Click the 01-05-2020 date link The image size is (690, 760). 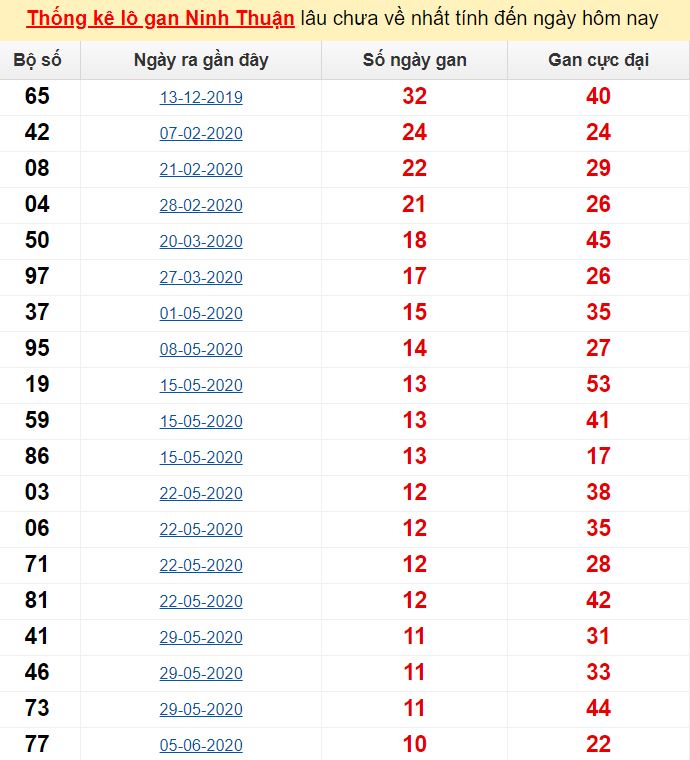click(x=201, y=314)
